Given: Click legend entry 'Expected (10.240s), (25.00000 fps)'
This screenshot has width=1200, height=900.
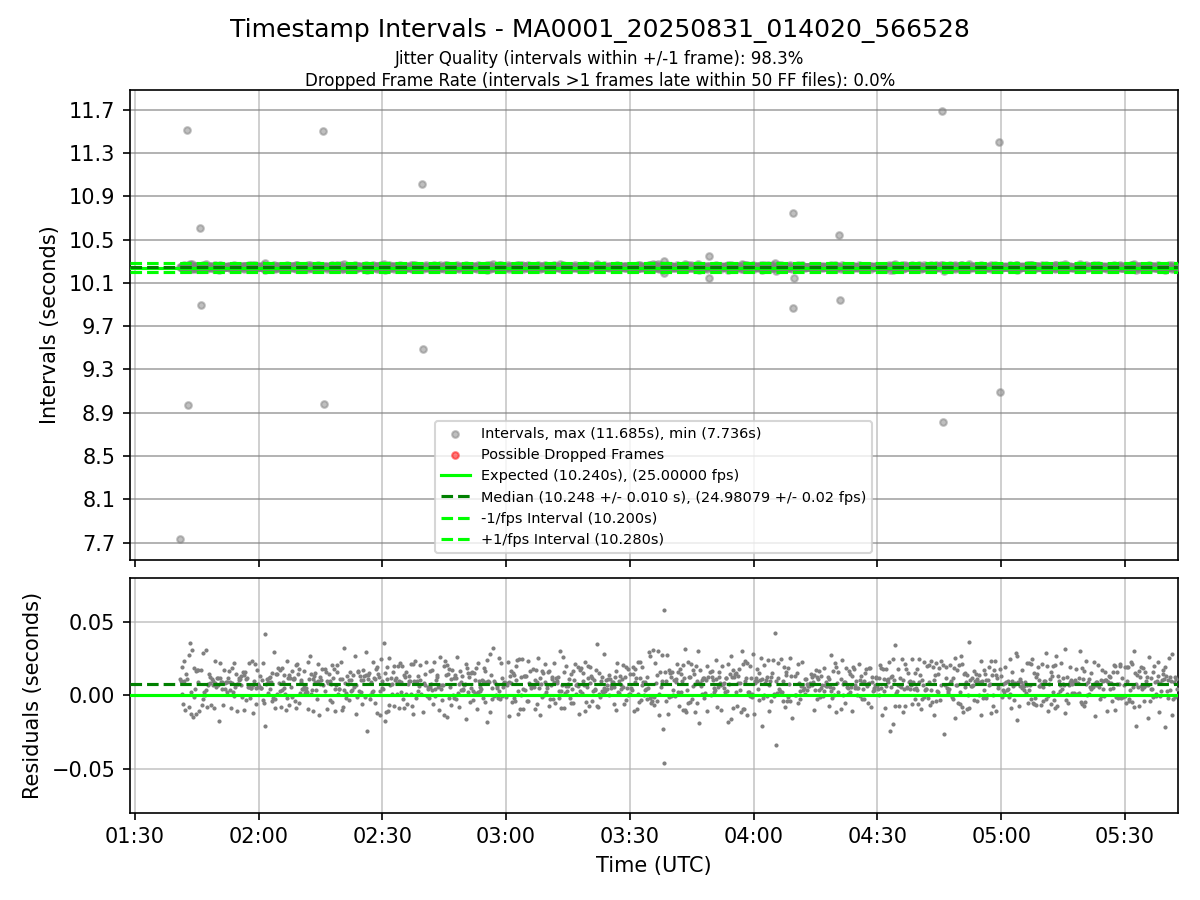Looking at the screenshot, I should [x=609, y=475].
